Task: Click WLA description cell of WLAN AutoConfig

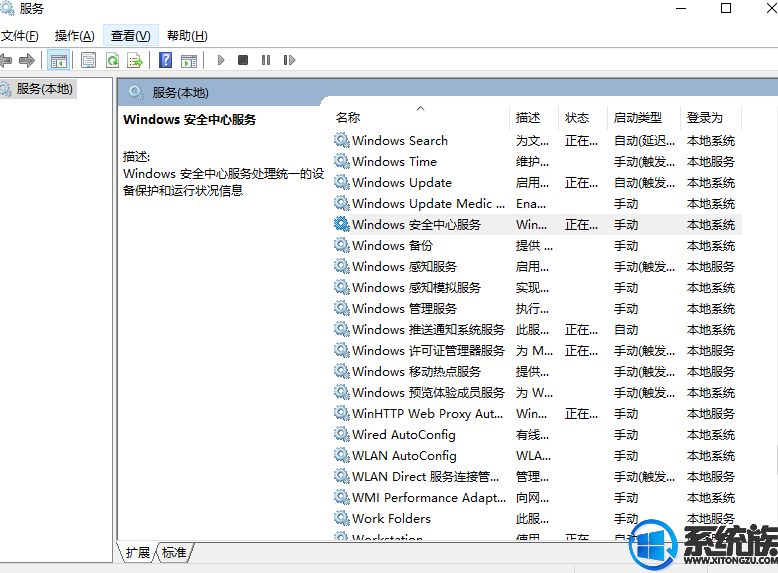Action: click(x=533, y=455)
